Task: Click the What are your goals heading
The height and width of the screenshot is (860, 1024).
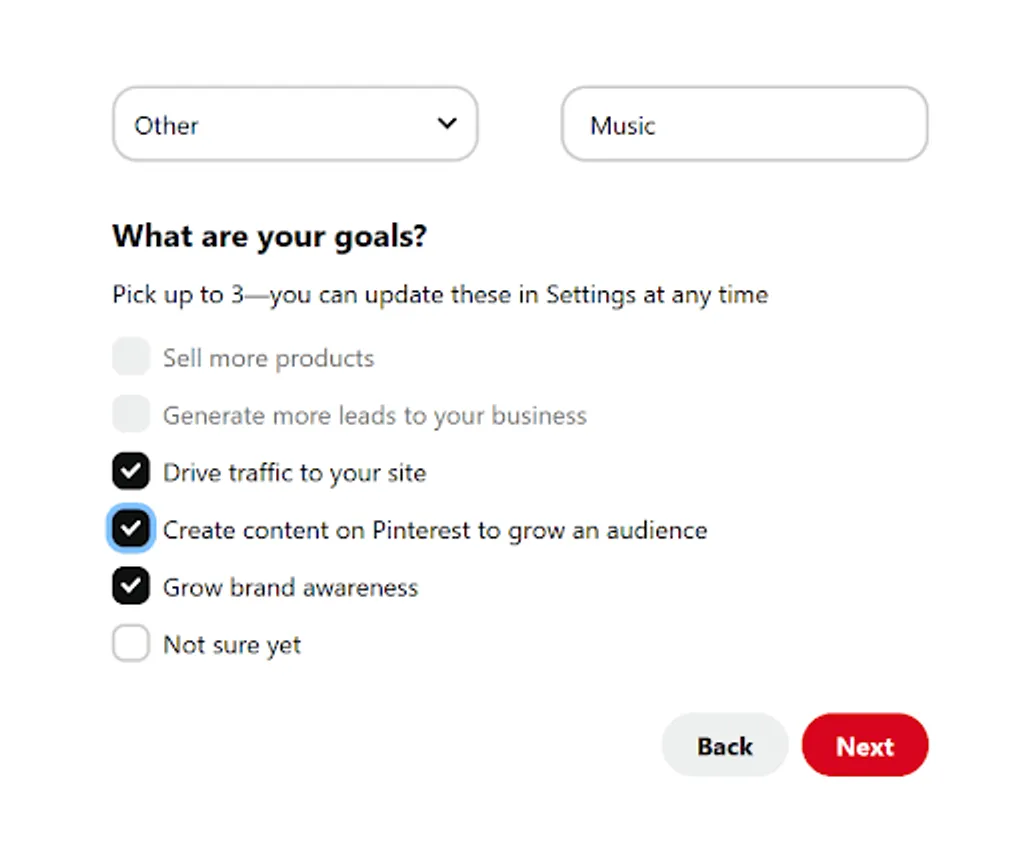Action: 269,236
